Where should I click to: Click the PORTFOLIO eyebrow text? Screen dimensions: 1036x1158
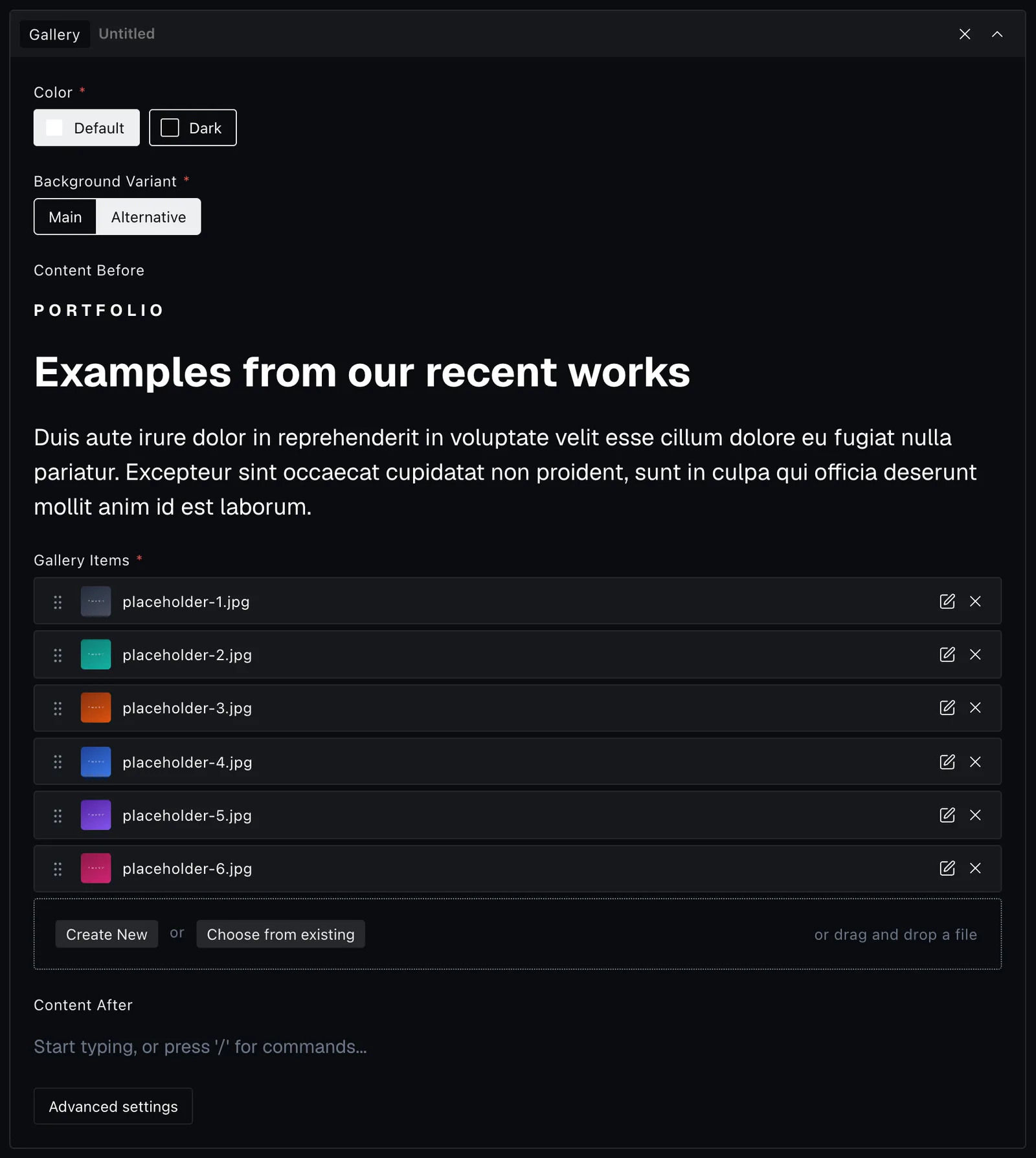[x=99, y=311]
